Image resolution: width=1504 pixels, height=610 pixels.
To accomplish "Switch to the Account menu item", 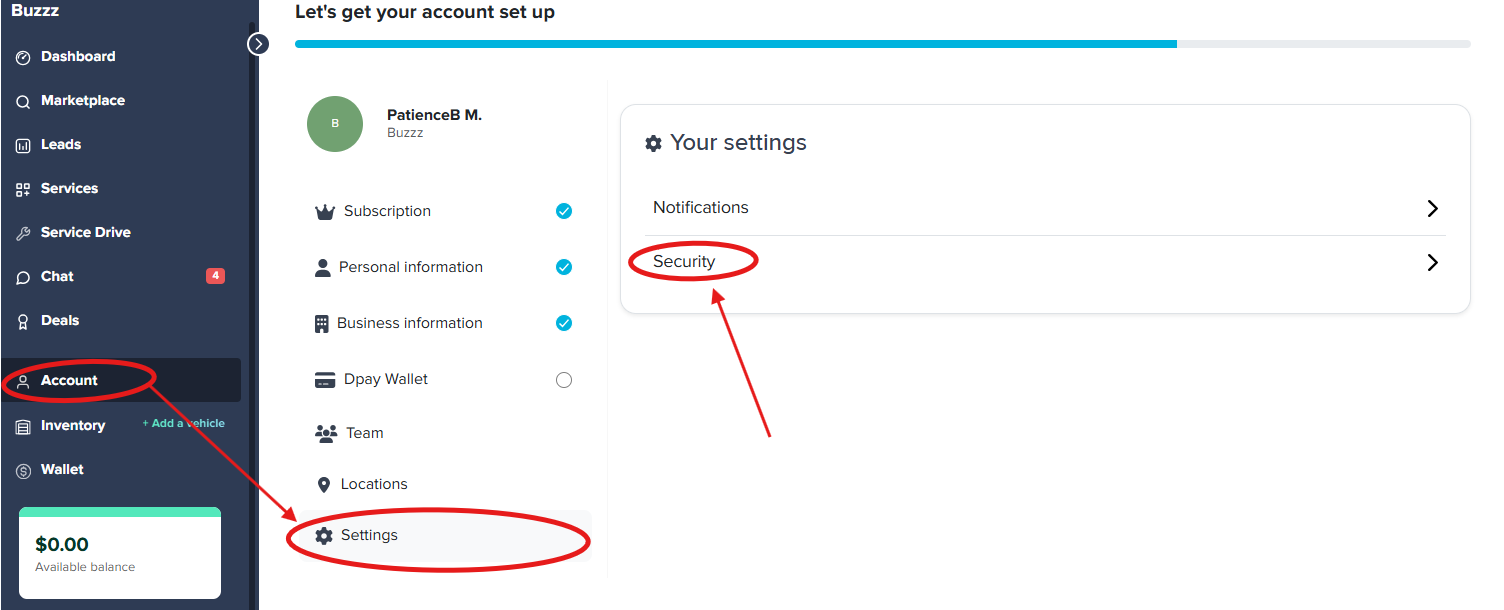I will point(68,380).
